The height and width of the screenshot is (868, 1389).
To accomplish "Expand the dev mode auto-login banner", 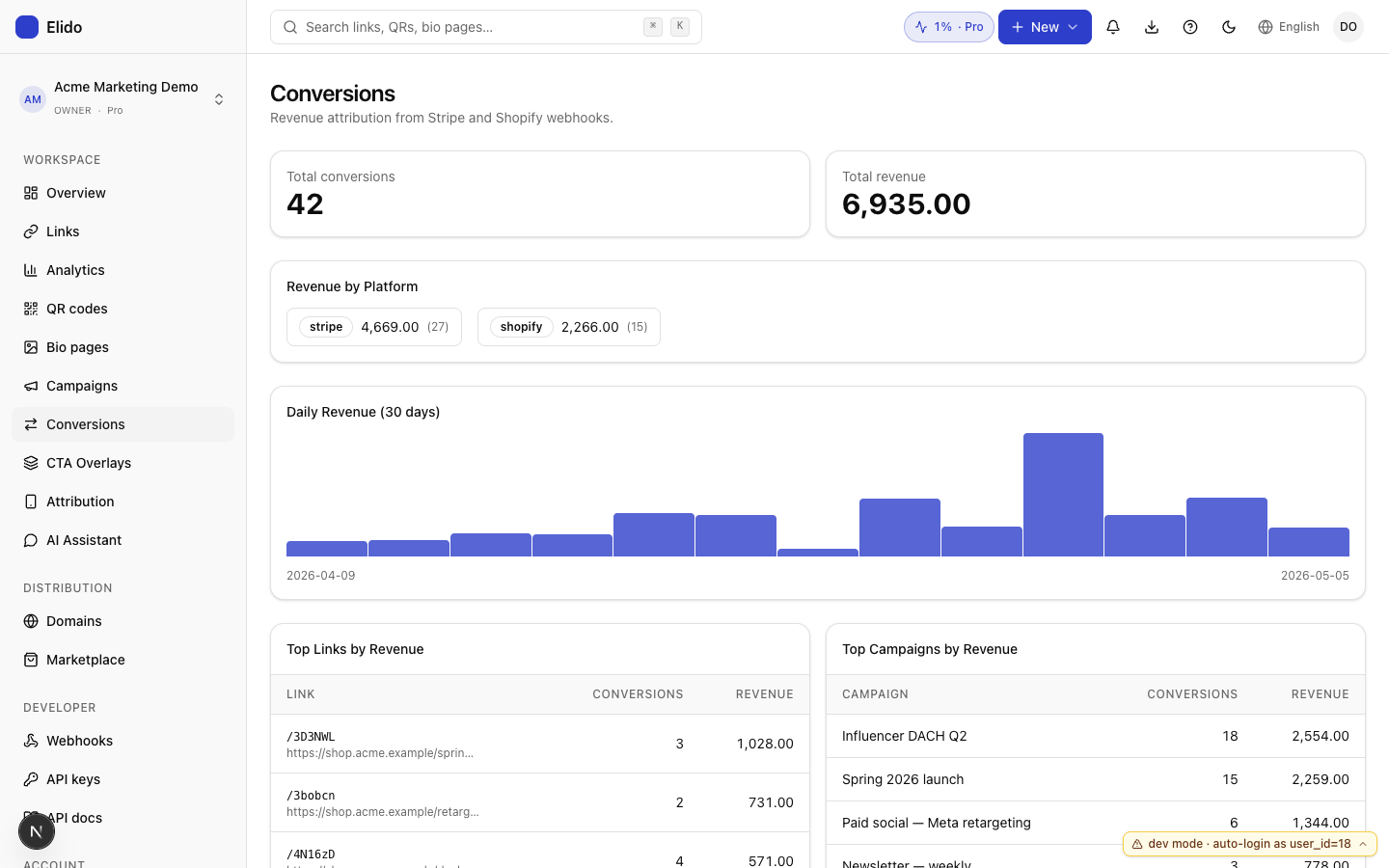I will 1250,844.
